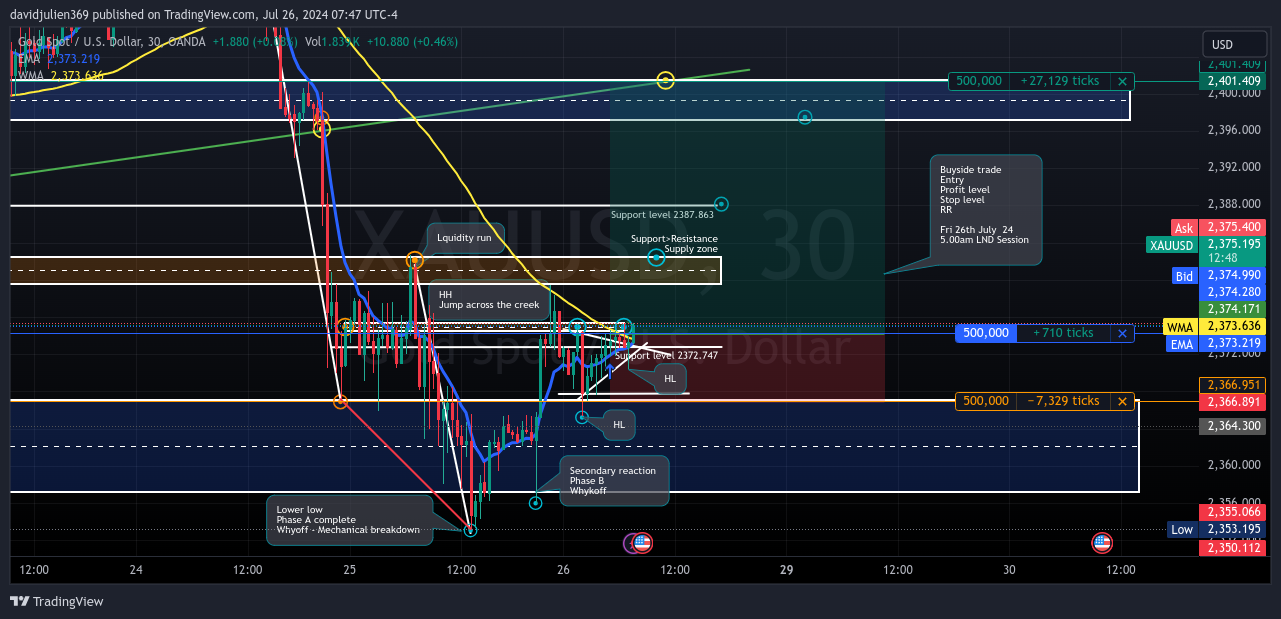1281x619 pixels.
Task: Click the TradingView logo
Action: tap(57, 601)
